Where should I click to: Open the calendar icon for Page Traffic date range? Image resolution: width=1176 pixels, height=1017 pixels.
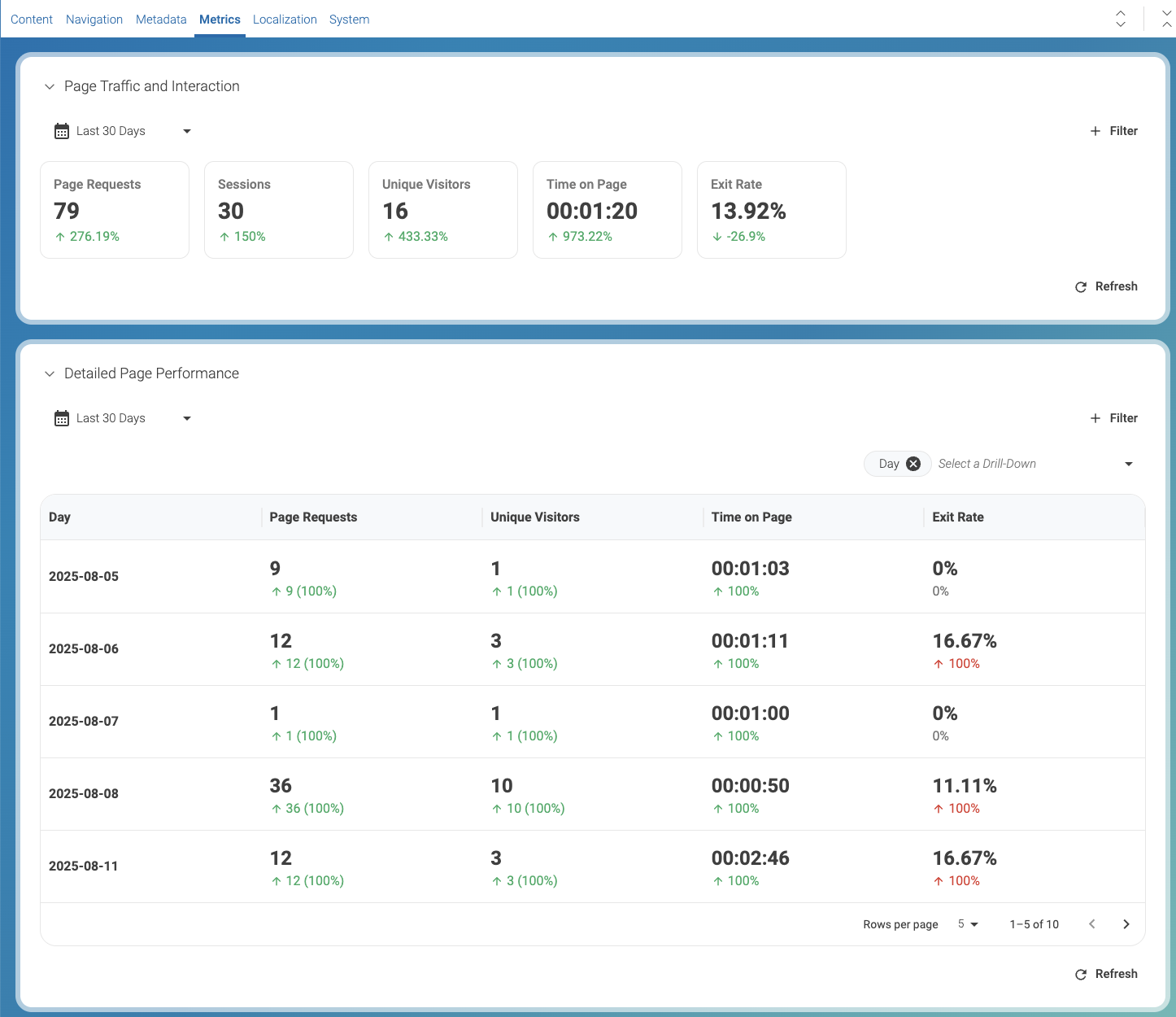pyautogui.click(x=62, y=130)
